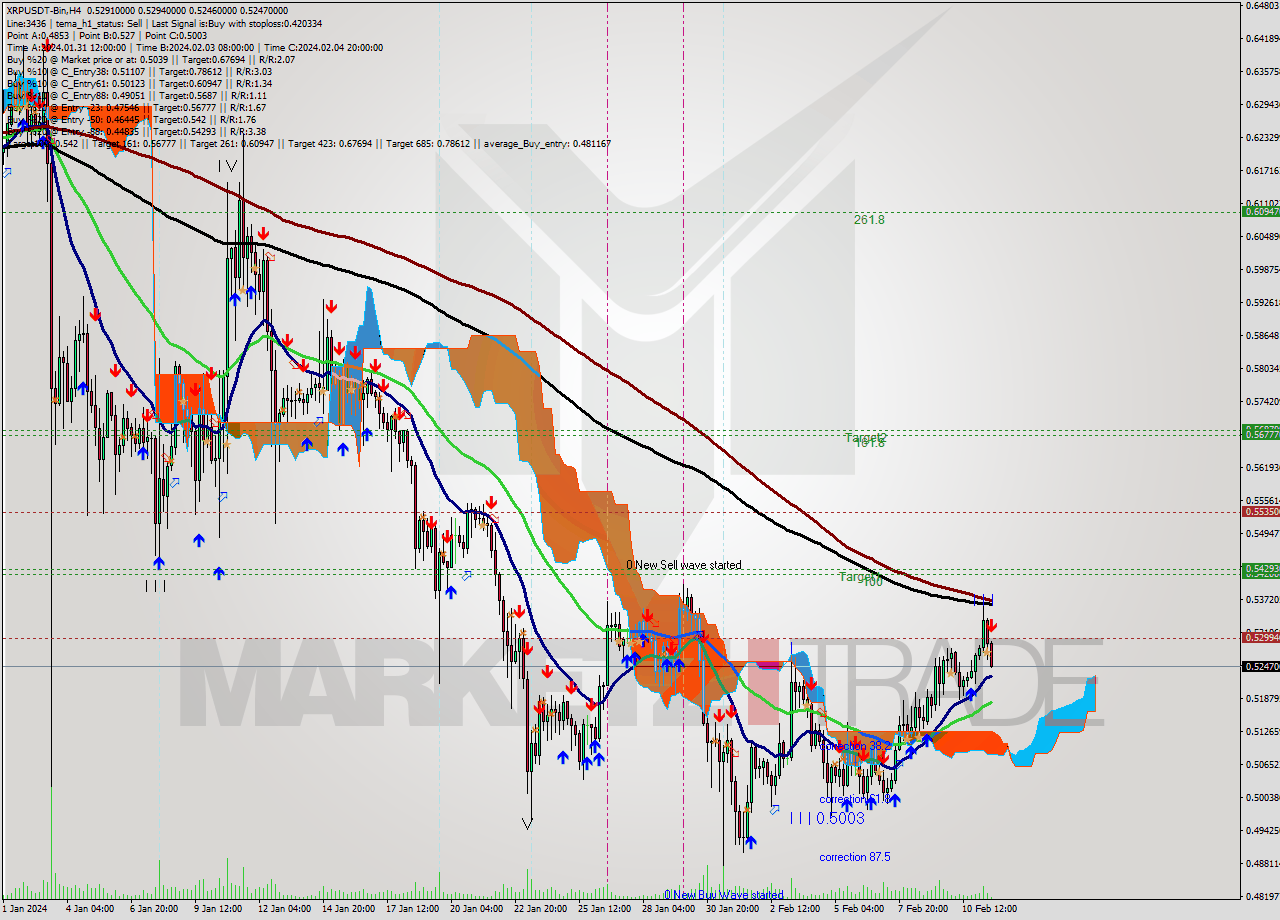
Task: Click the 'Target2' label on chart
Action: 866,437
